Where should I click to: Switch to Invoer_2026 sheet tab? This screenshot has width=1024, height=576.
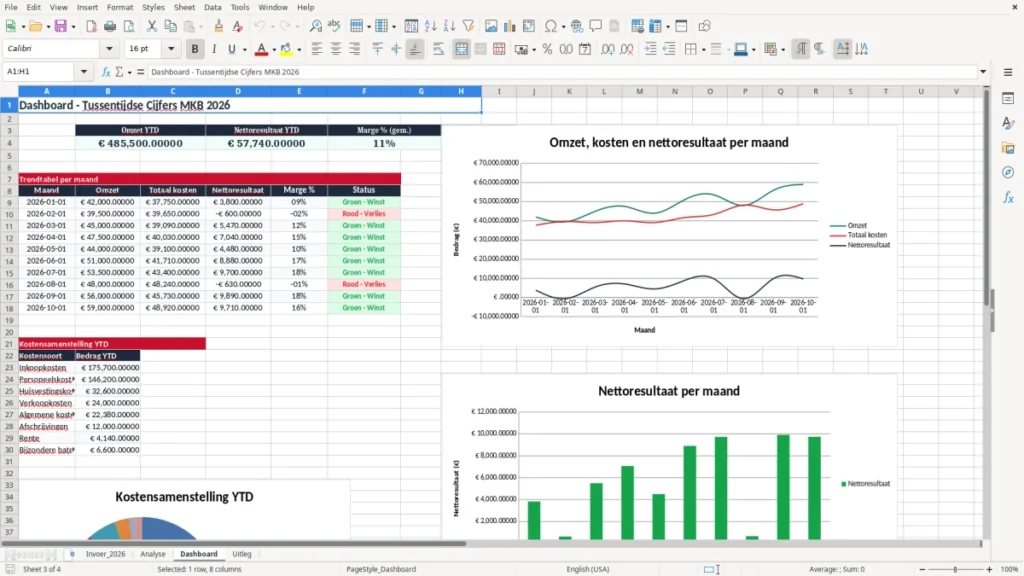pyautogui.click(x=105, y=554)
